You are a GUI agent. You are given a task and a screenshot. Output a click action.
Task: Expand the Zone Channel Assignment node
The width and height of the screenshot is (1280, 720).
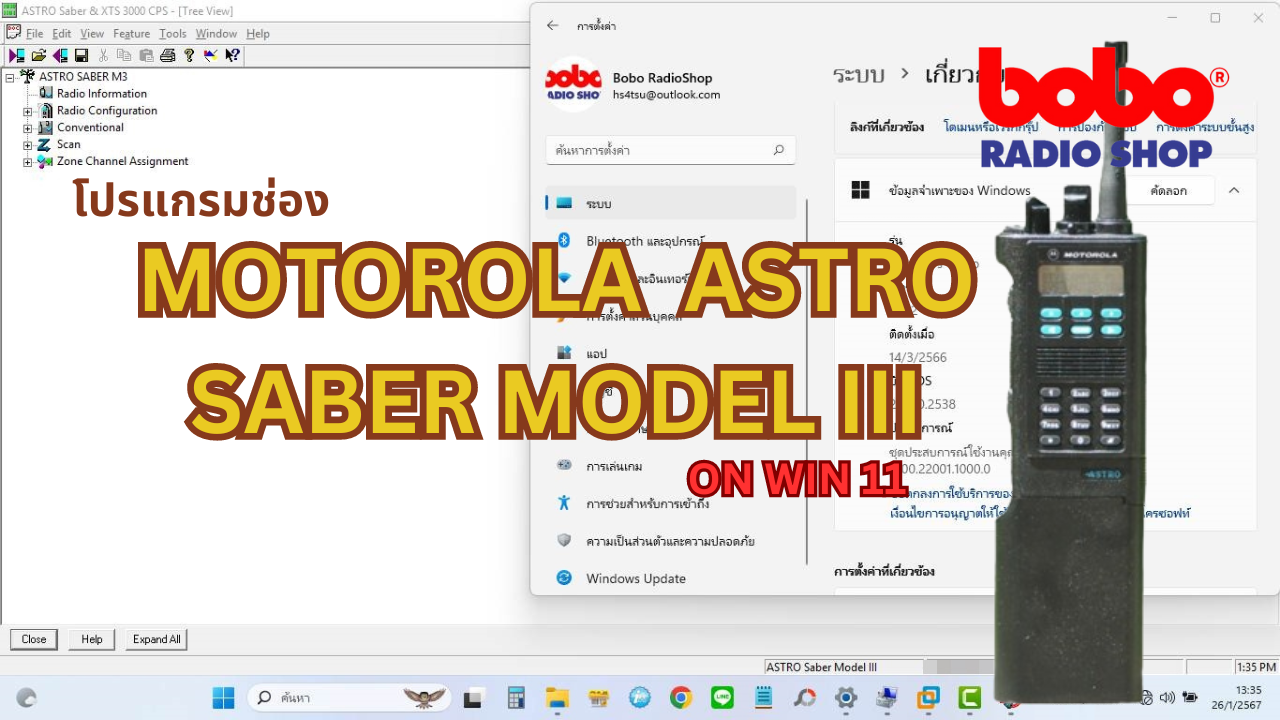point(28,162)
